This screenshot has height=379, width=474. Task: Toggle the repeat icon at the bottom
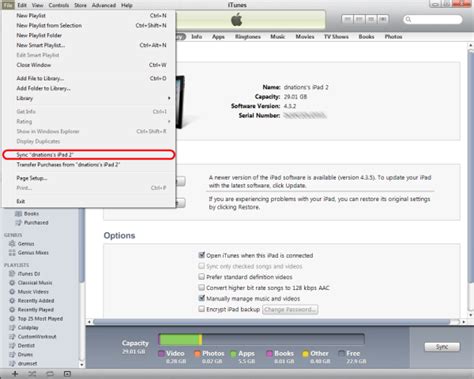click(50, 374)
